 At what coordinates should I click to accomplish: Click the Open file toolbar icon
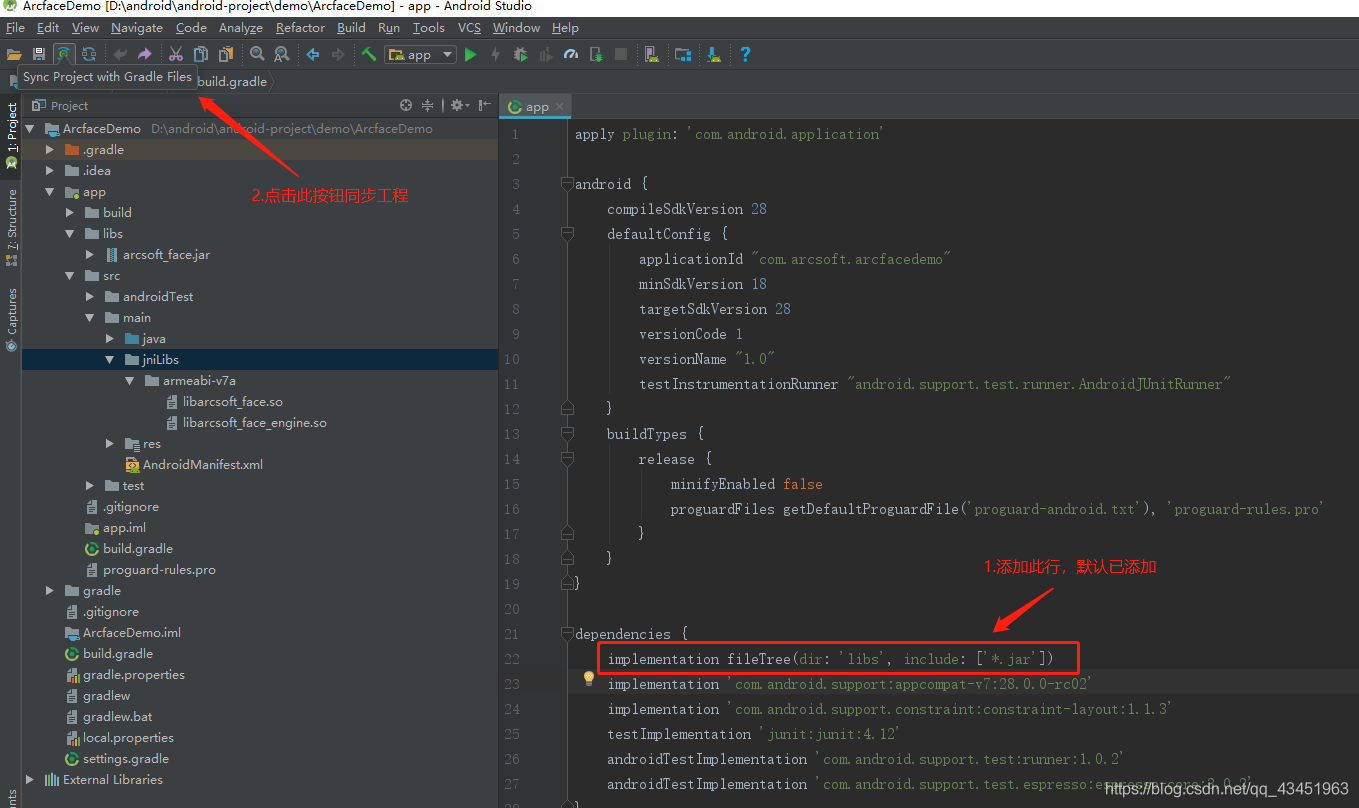(x=14, y=54)
